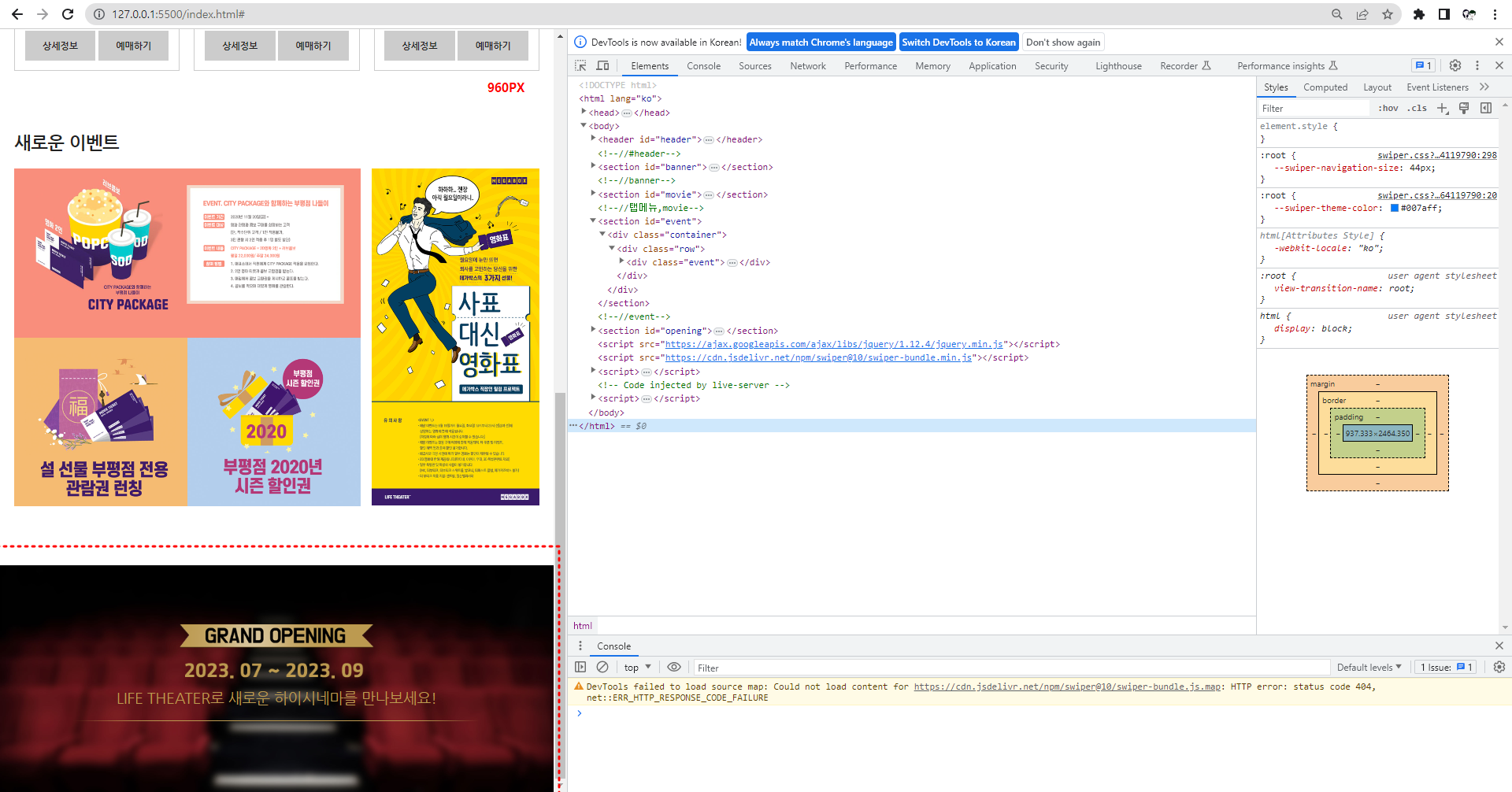The image size is (1512, 792).
Task: Create live expression eye icon
Action: click(x=674, y=667)
